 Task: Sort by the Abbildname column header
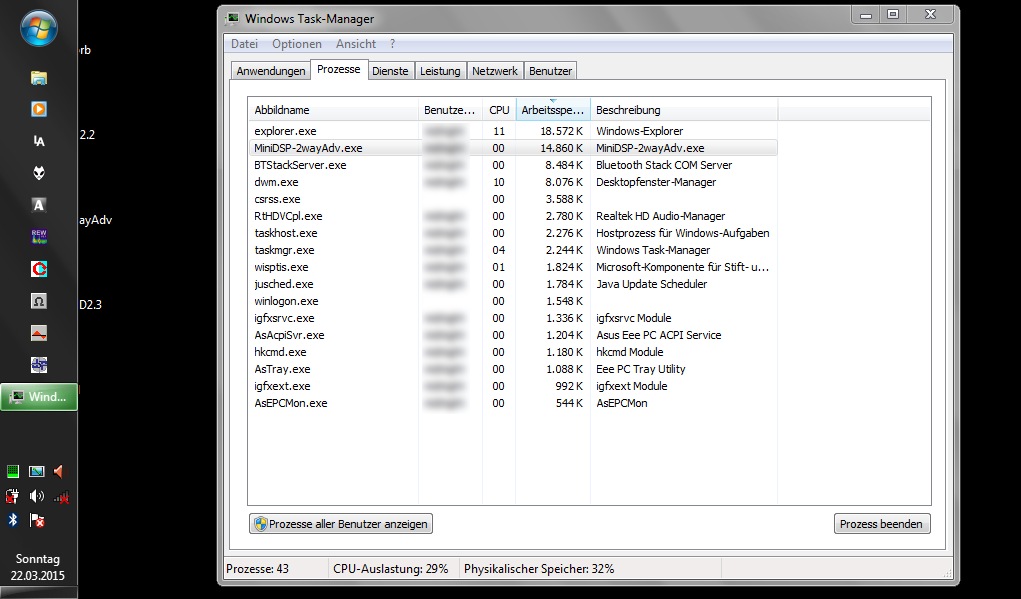click(x=333, y=110)
